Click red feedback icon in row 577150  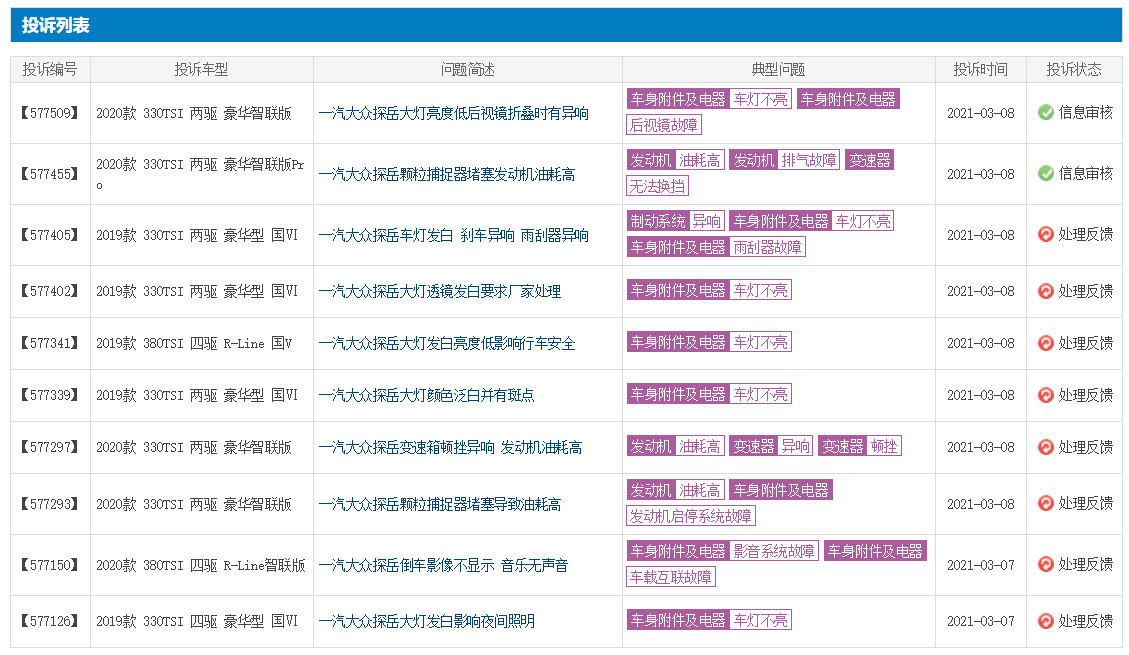[1045, 564]
